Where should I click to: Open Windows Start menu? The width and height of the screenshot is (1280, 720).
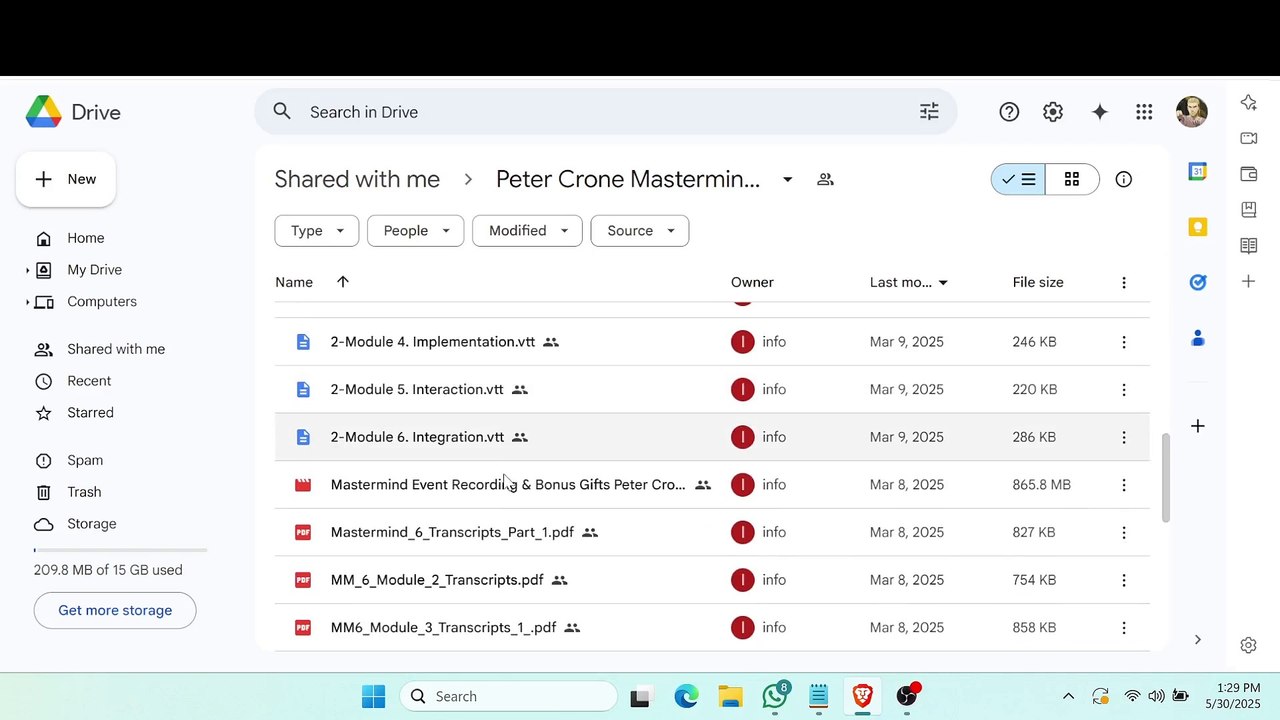[374, 696]
